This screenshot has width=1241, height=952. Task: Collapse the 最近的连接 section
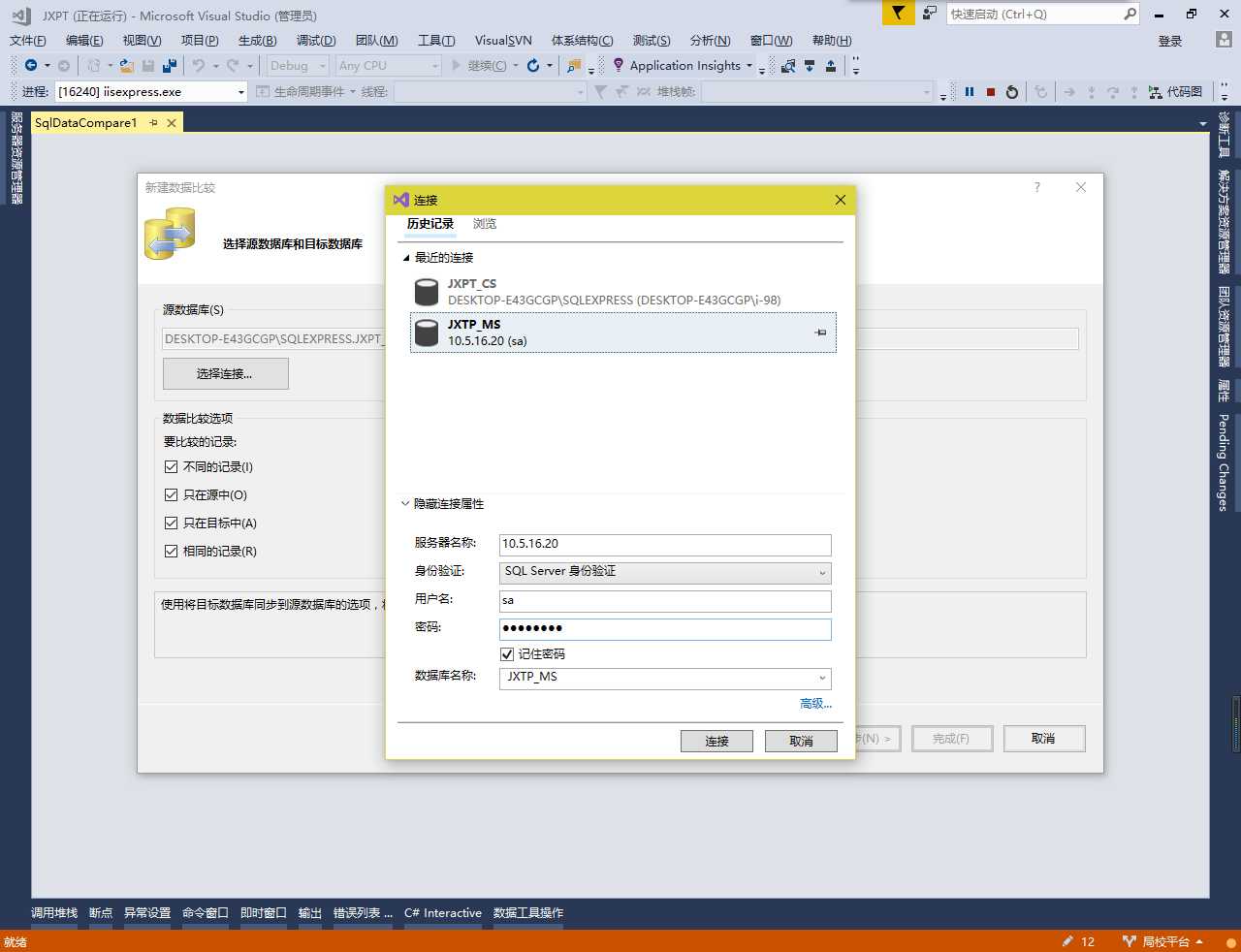tap(406, 258)
